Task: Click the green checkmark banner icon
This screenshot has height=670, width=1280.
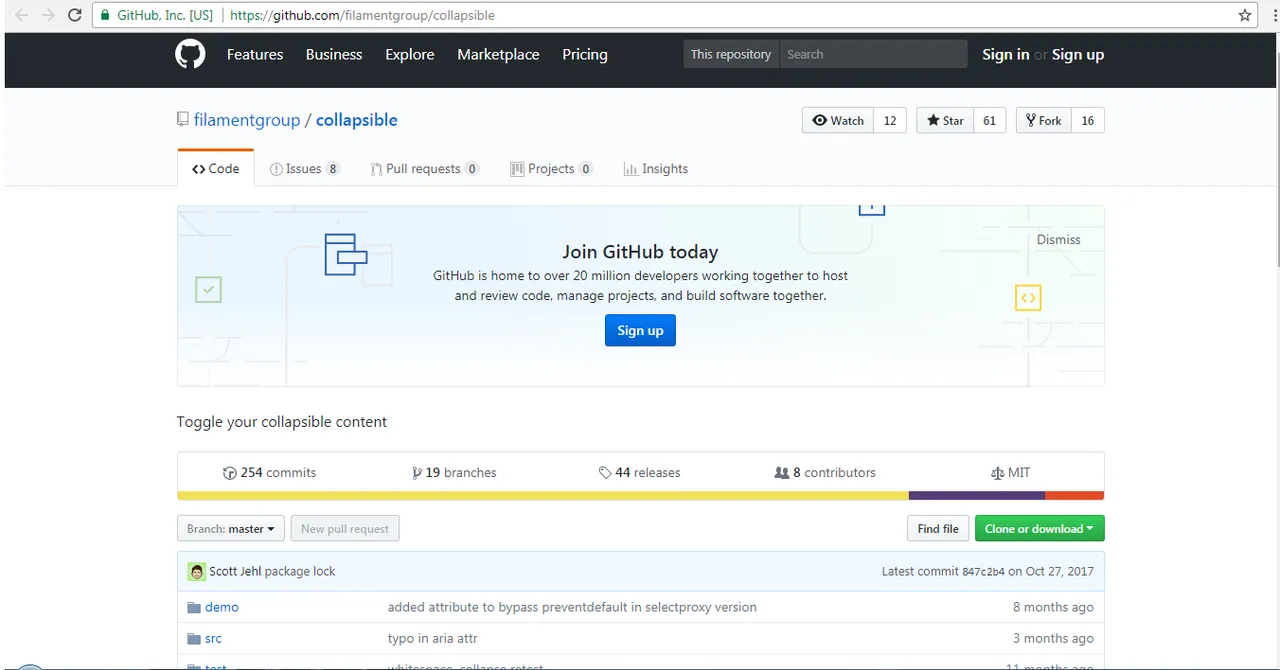Action: (x=208, y=290)
